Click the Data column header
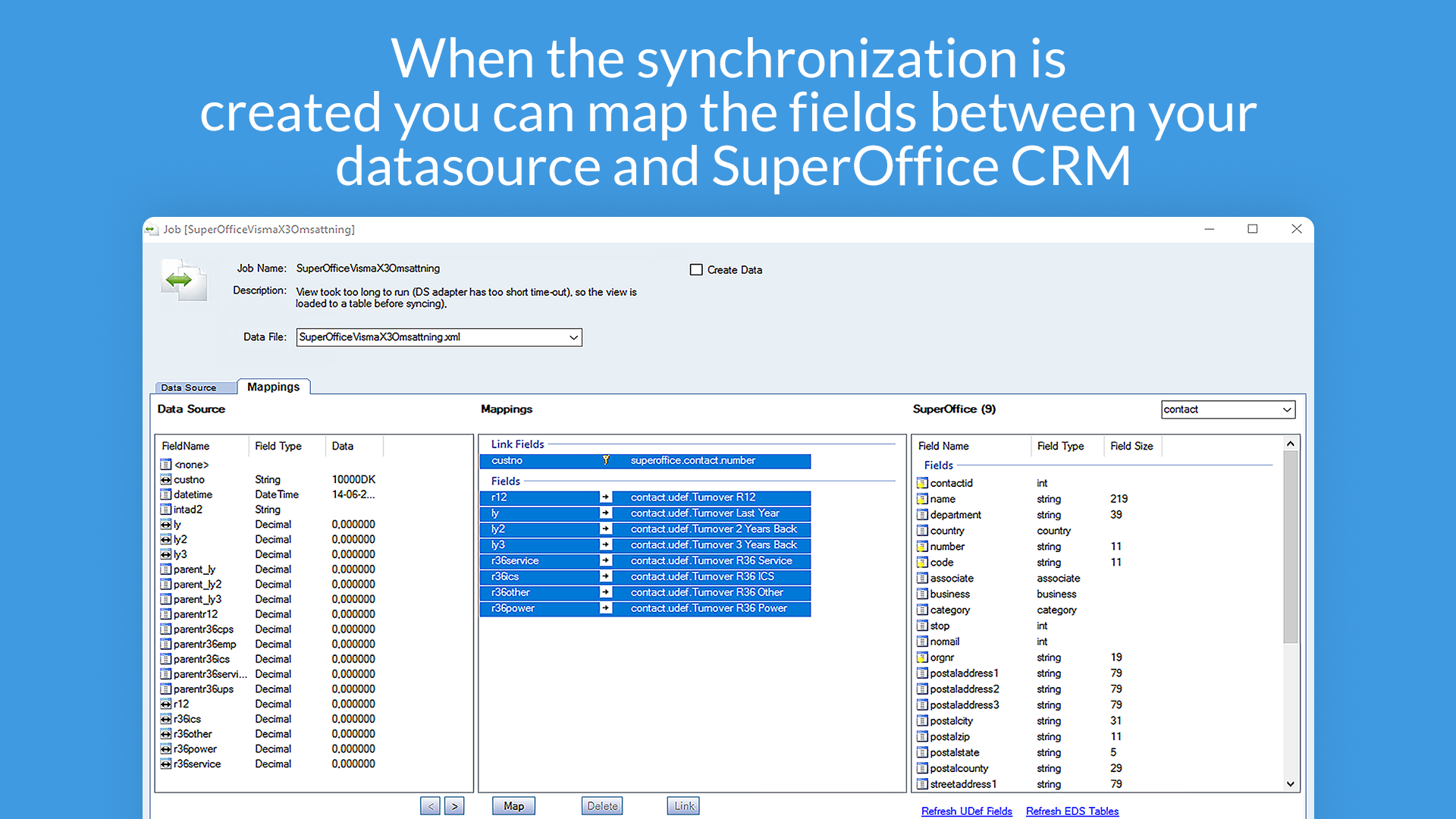Image resolution: width=1456 pixels, height=819 pixels. 354,446
